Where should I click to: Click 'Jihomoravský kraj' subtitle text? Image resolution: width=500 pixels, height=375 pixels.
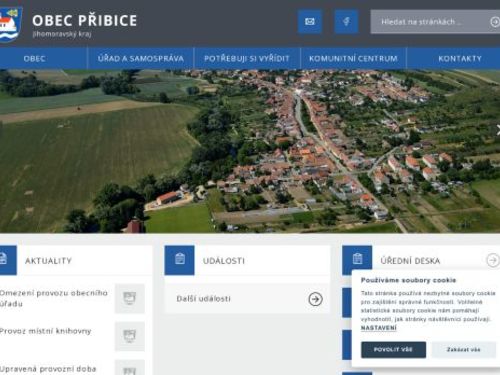(x=62, y=34)
